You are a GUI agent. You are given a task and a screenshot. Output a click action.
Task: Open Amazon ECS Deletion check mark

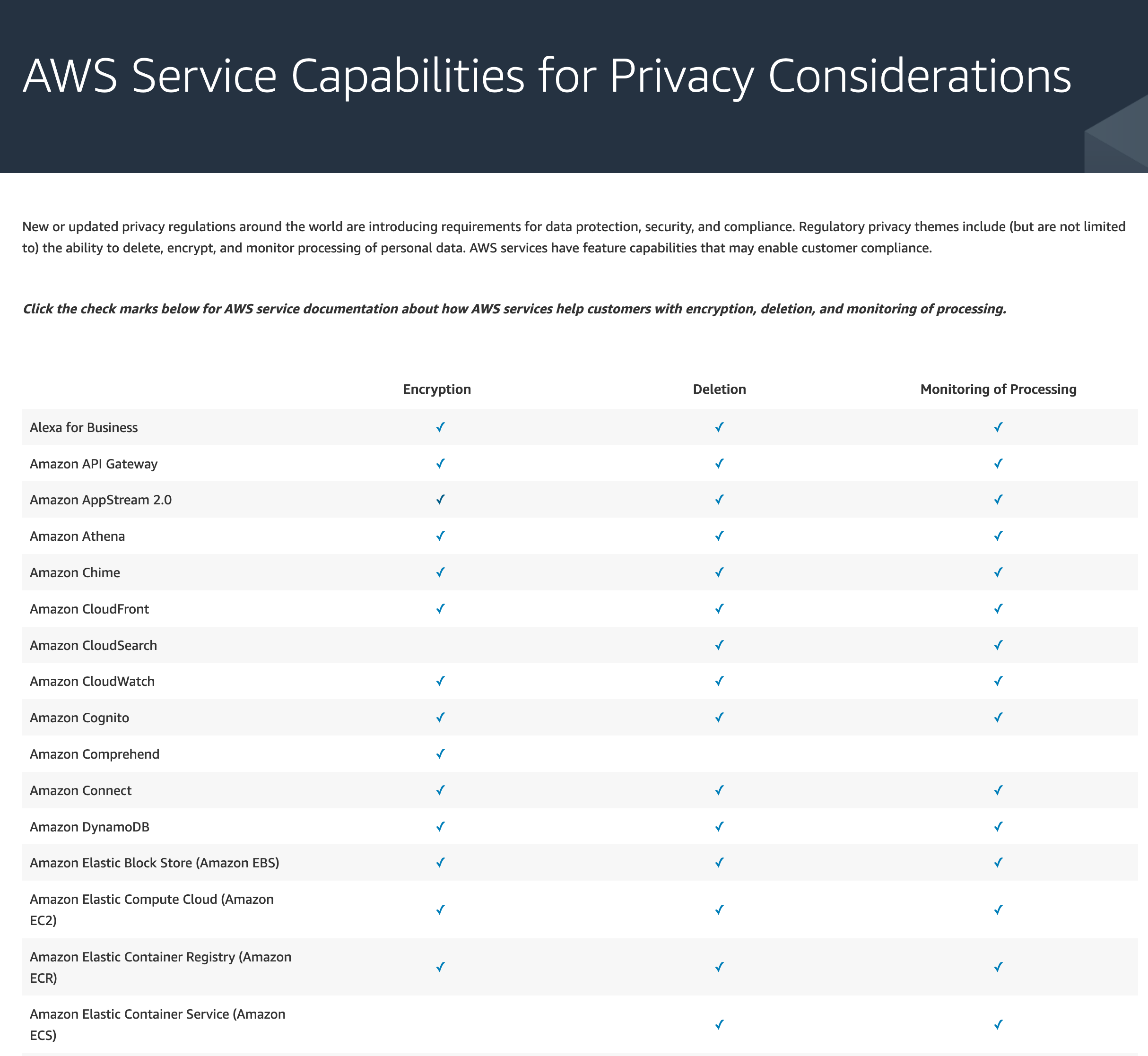[720, 1025]
